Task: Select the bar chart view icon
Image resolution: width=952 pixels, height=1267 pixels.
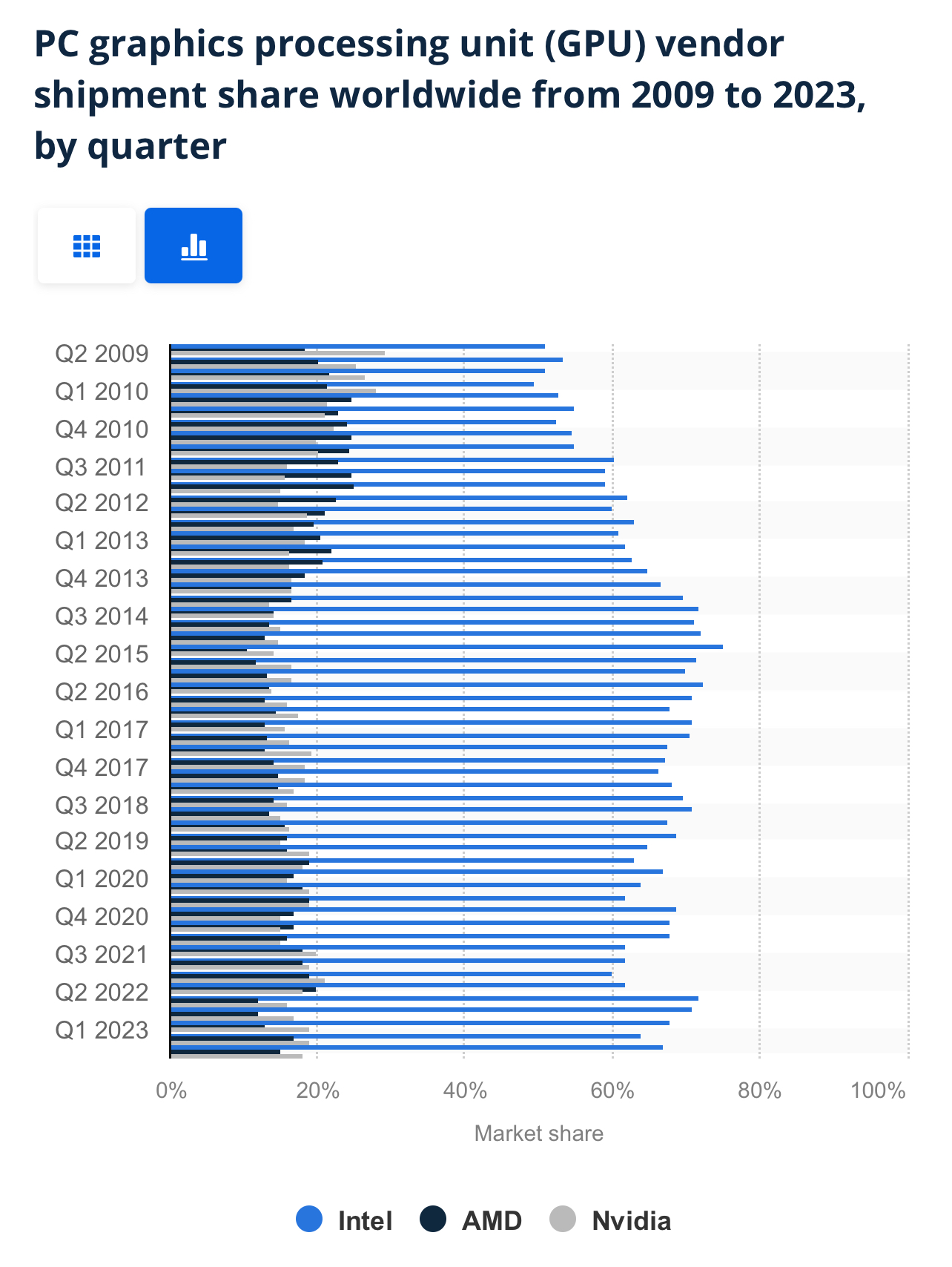Action: coord(194,246)
